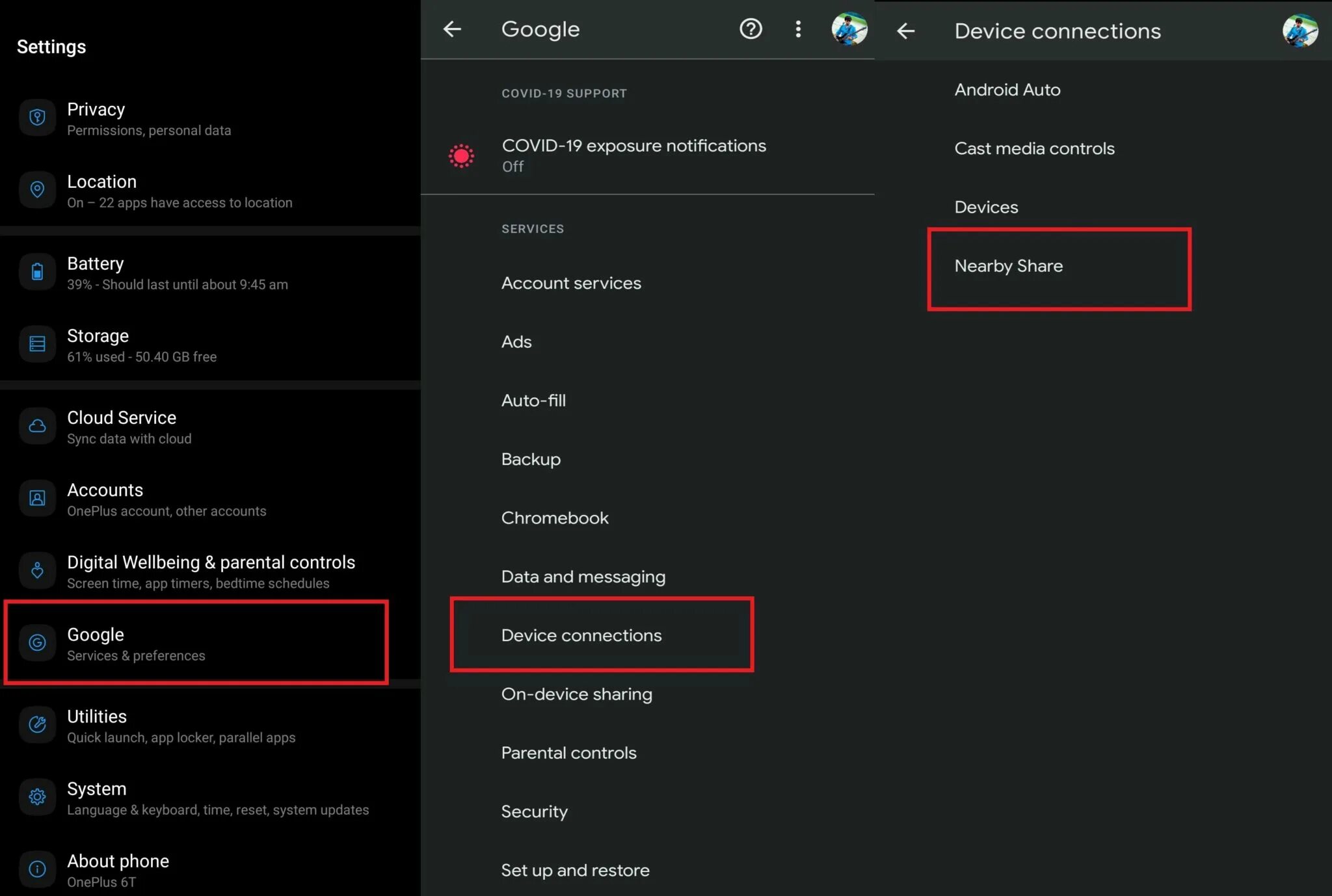
Task: Open the Backup option
Action: 531,459
